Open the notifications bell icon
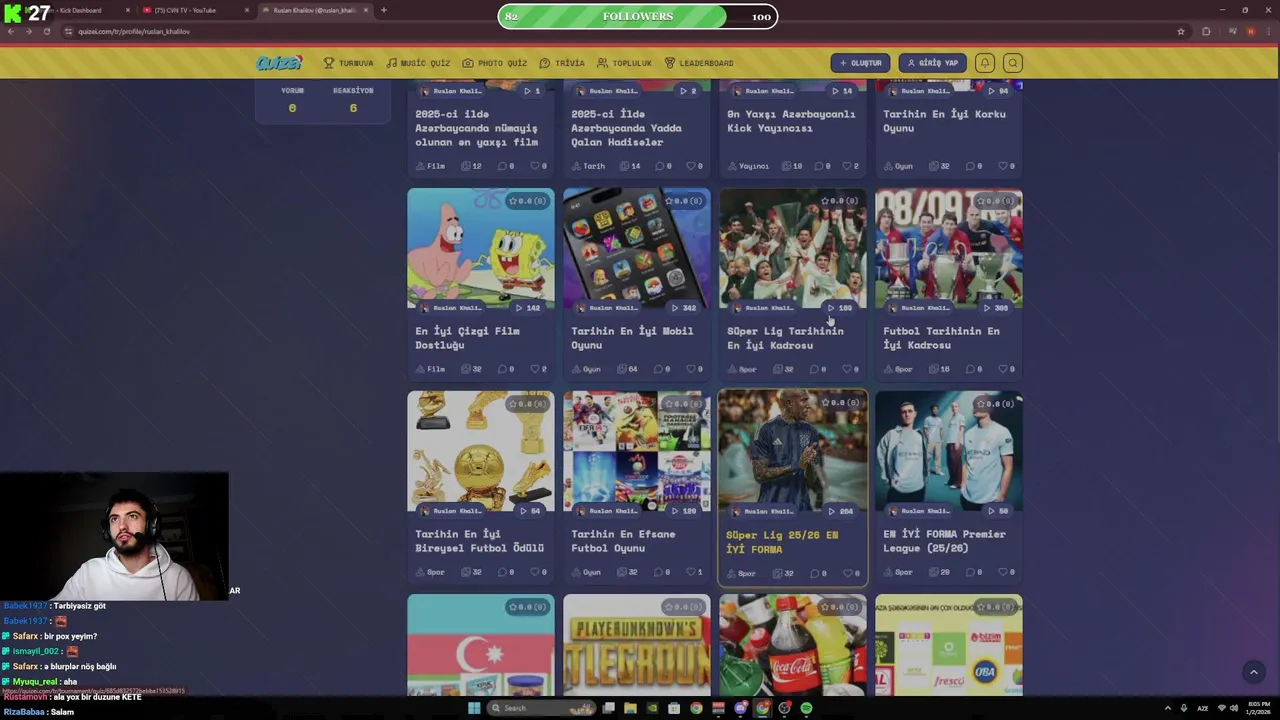The image size is (1280, 720). click(985, 63)
